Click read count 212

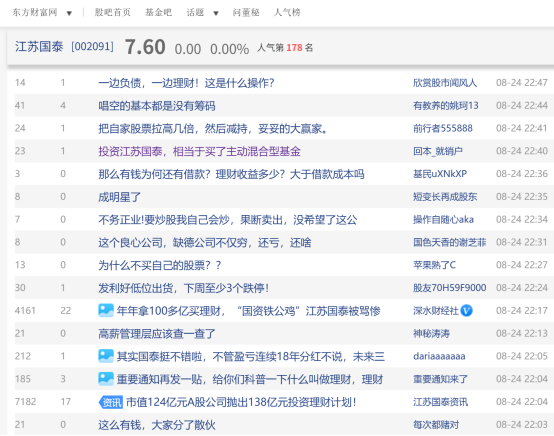(x=23, y=356)
